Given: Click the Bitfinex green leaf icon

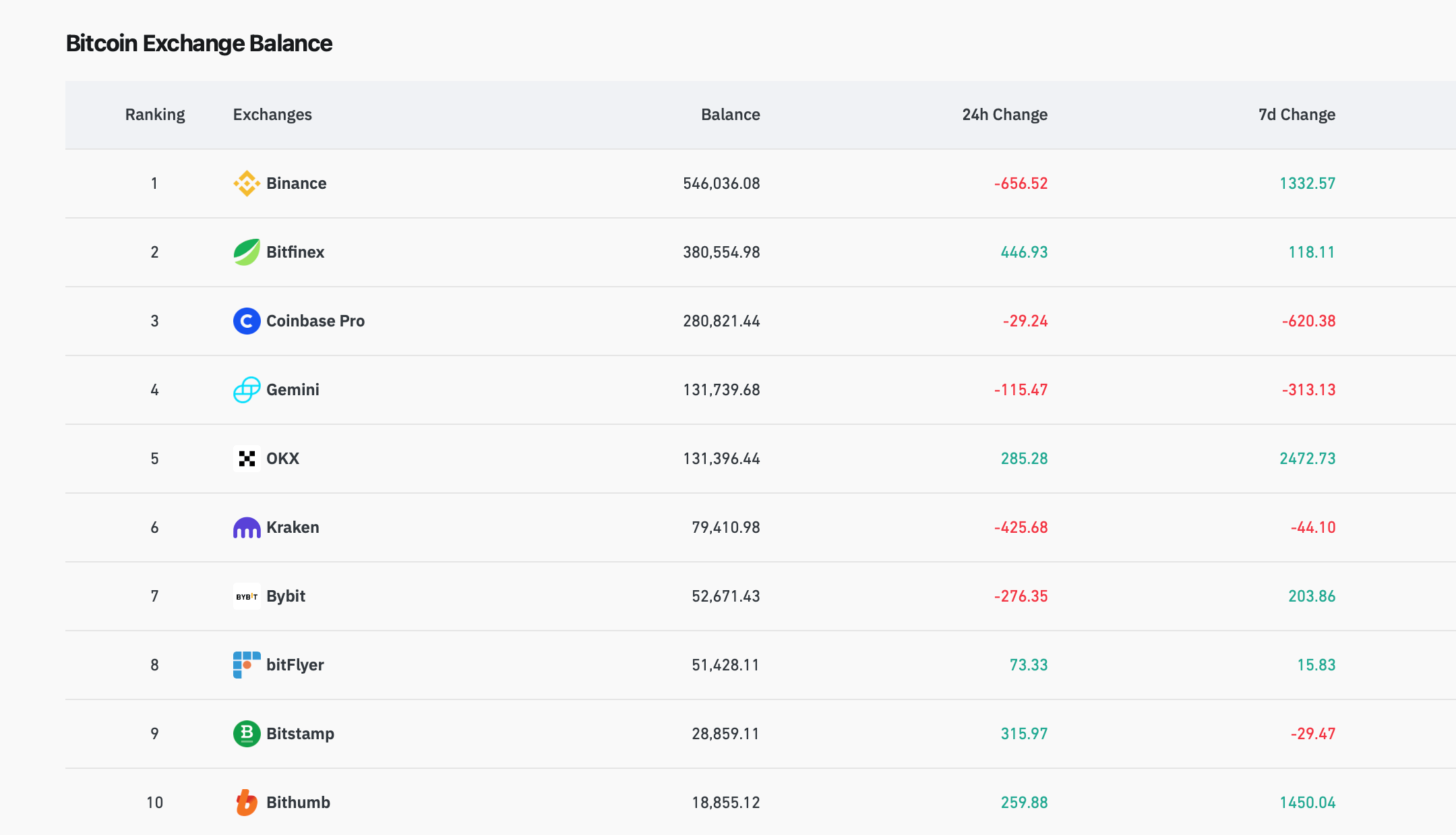Looking at the screenshot, I should tap(247, 252).
